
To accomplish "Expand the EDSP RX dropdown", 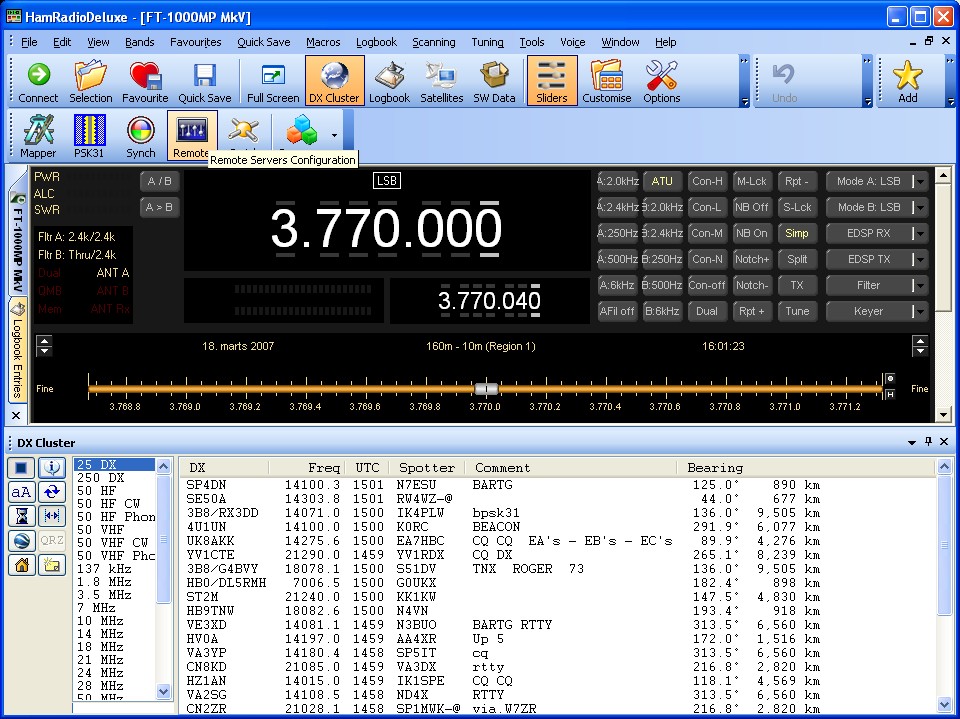I will [x=920, y=233].
